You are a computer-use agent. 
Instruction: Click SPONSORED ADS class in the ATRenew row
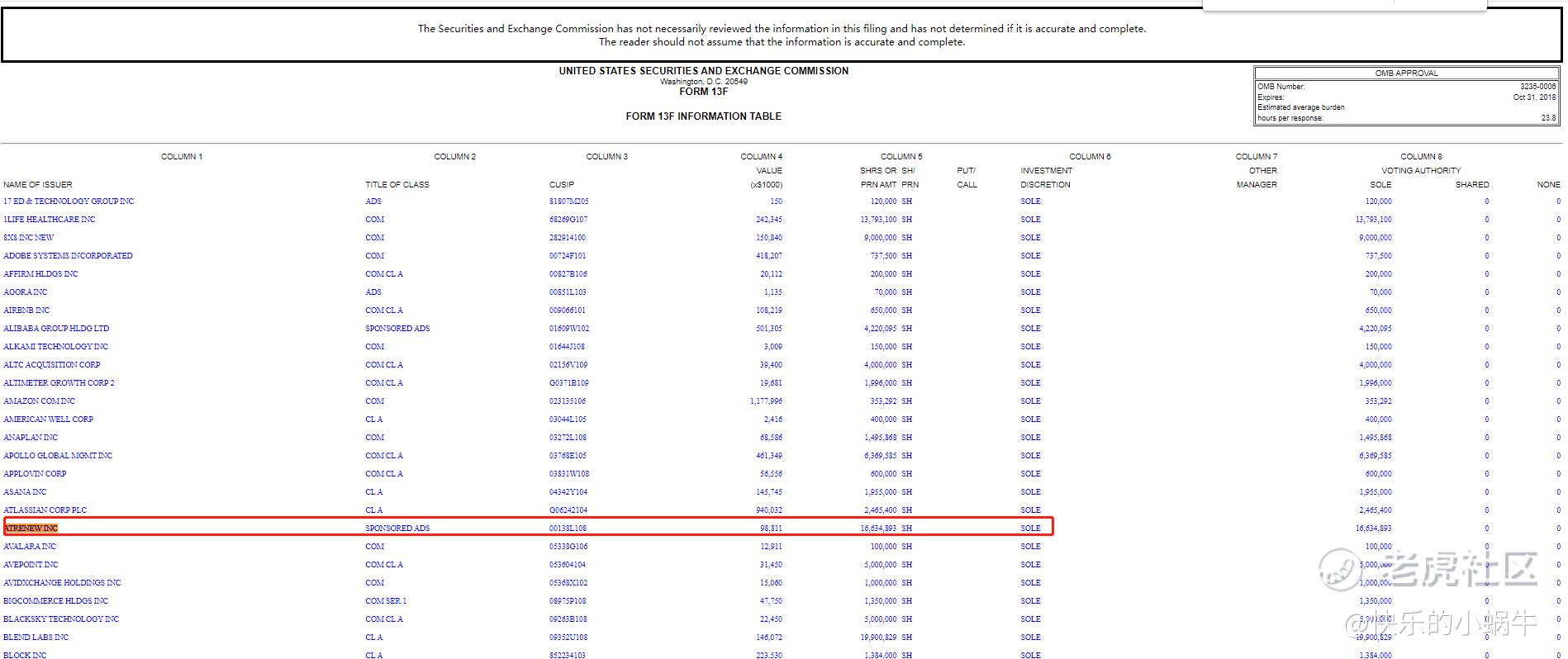(x=397, y=529)
